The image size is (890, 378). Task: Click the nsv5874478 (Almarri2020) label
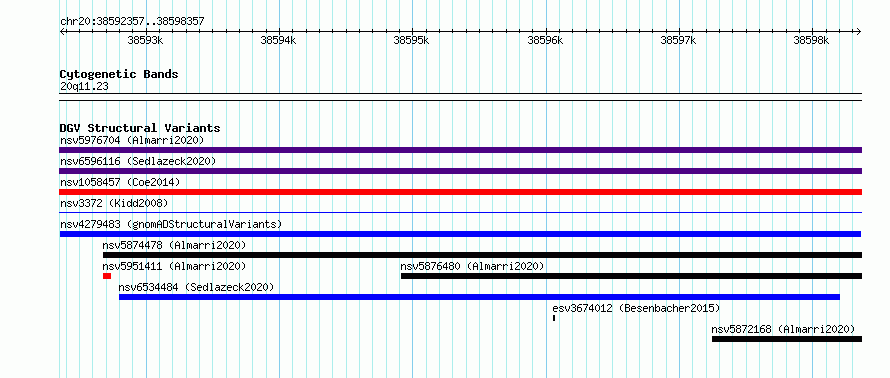[174, 245]
